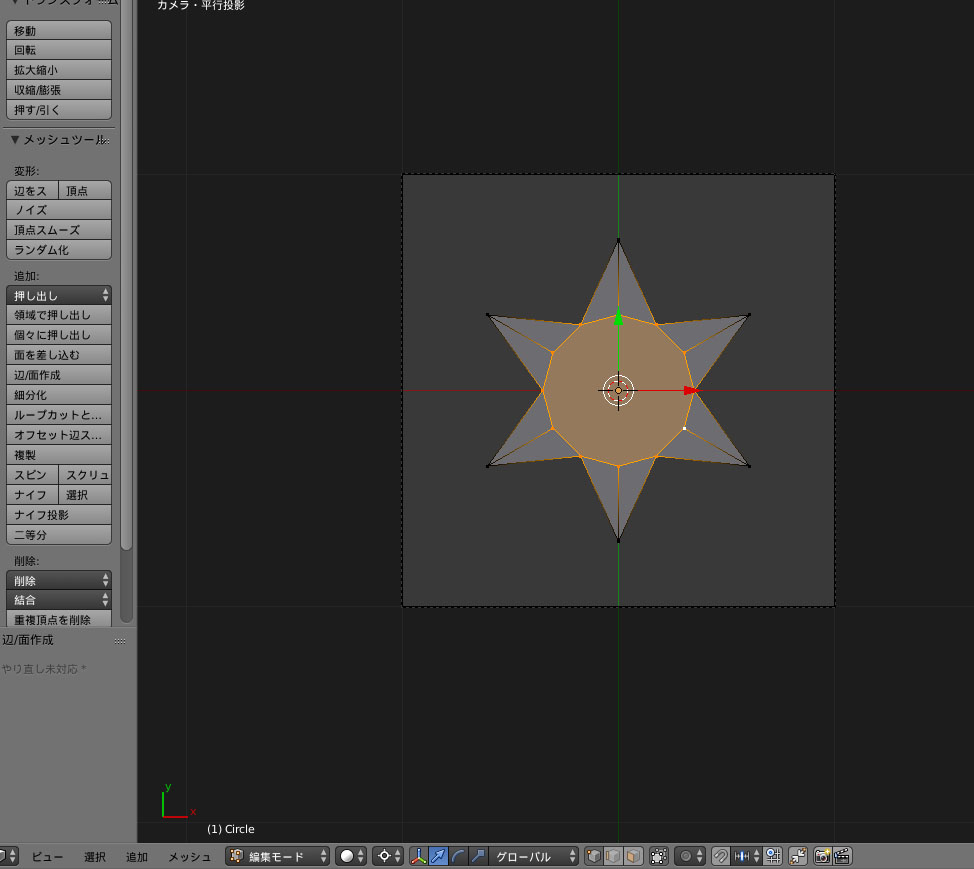Open the 削除 dropdown
The image size is (974, 869).
pos(59,580)
